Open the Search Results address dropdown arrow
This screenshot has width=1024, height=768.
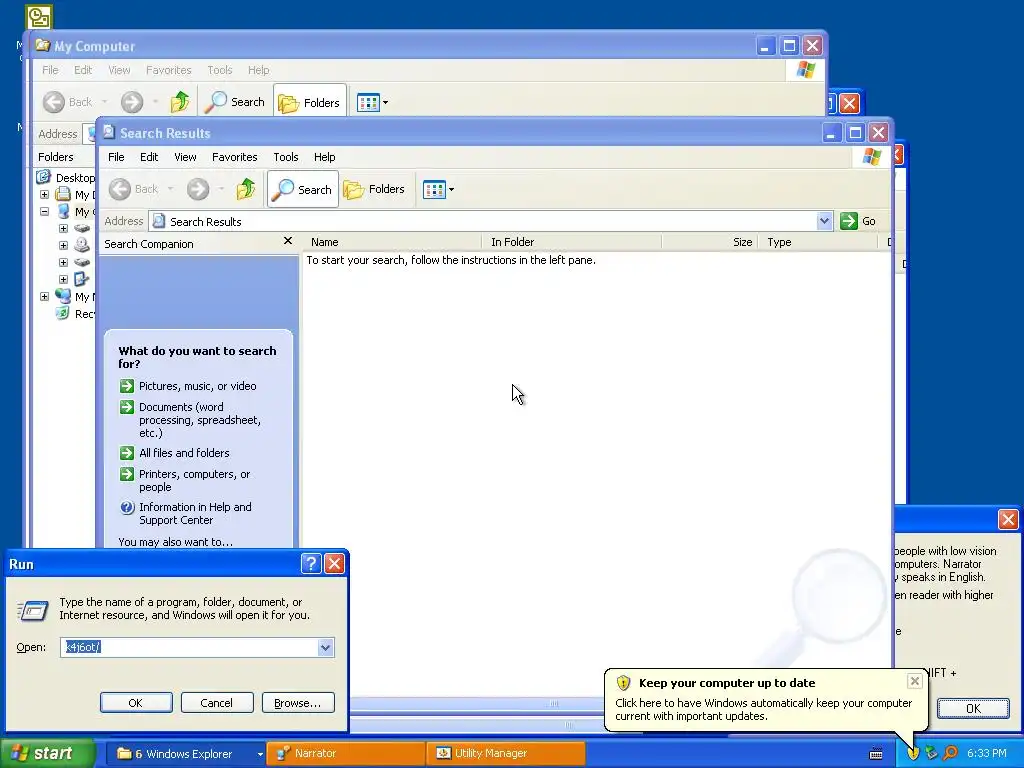click(x=824, y=221)
